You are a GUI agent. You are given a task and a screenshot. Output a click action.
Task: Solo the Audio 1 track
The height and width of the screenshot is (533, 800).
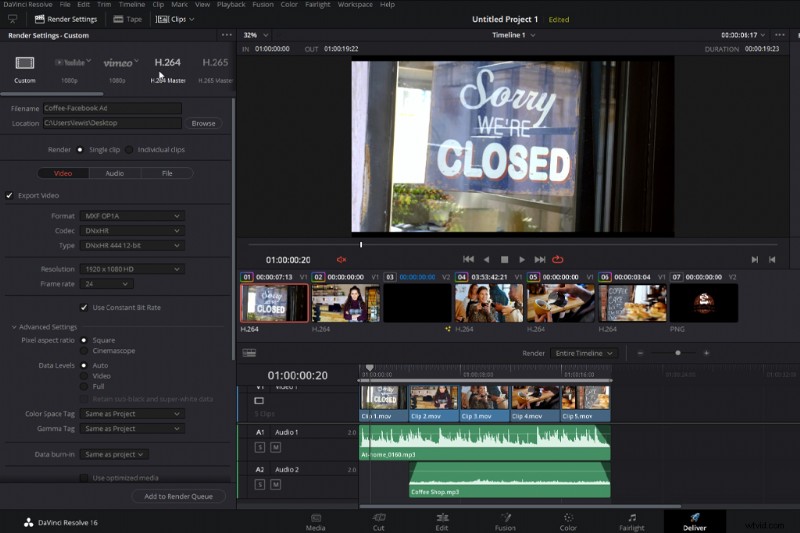pos(260,447)
